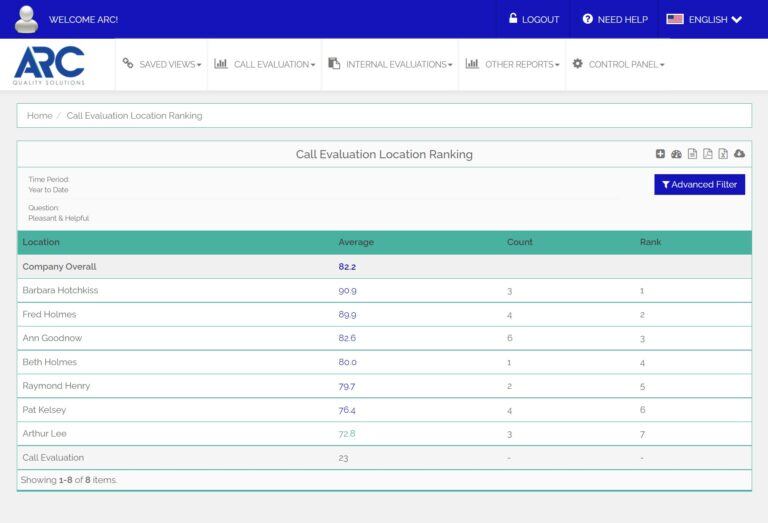Open the Internal Evaluations menu

(390, 64)
